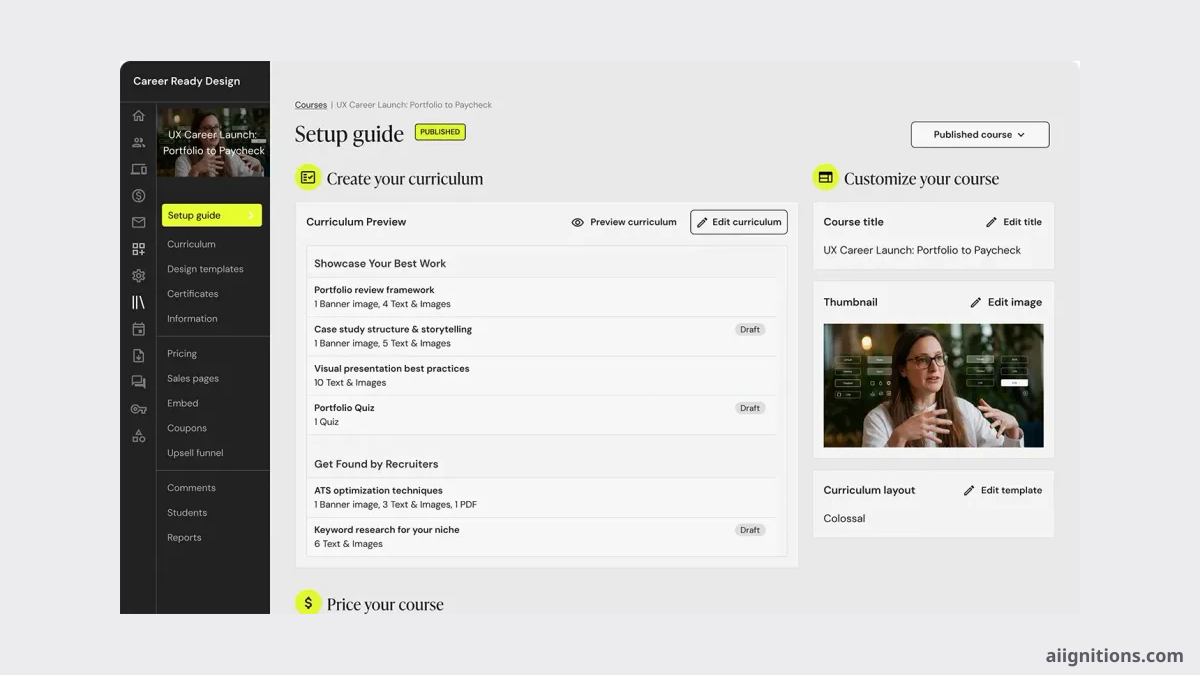The height and width of the screenshot is (675, 1200).
Task: Open the chat bubbles community icon
Action: 138,382
